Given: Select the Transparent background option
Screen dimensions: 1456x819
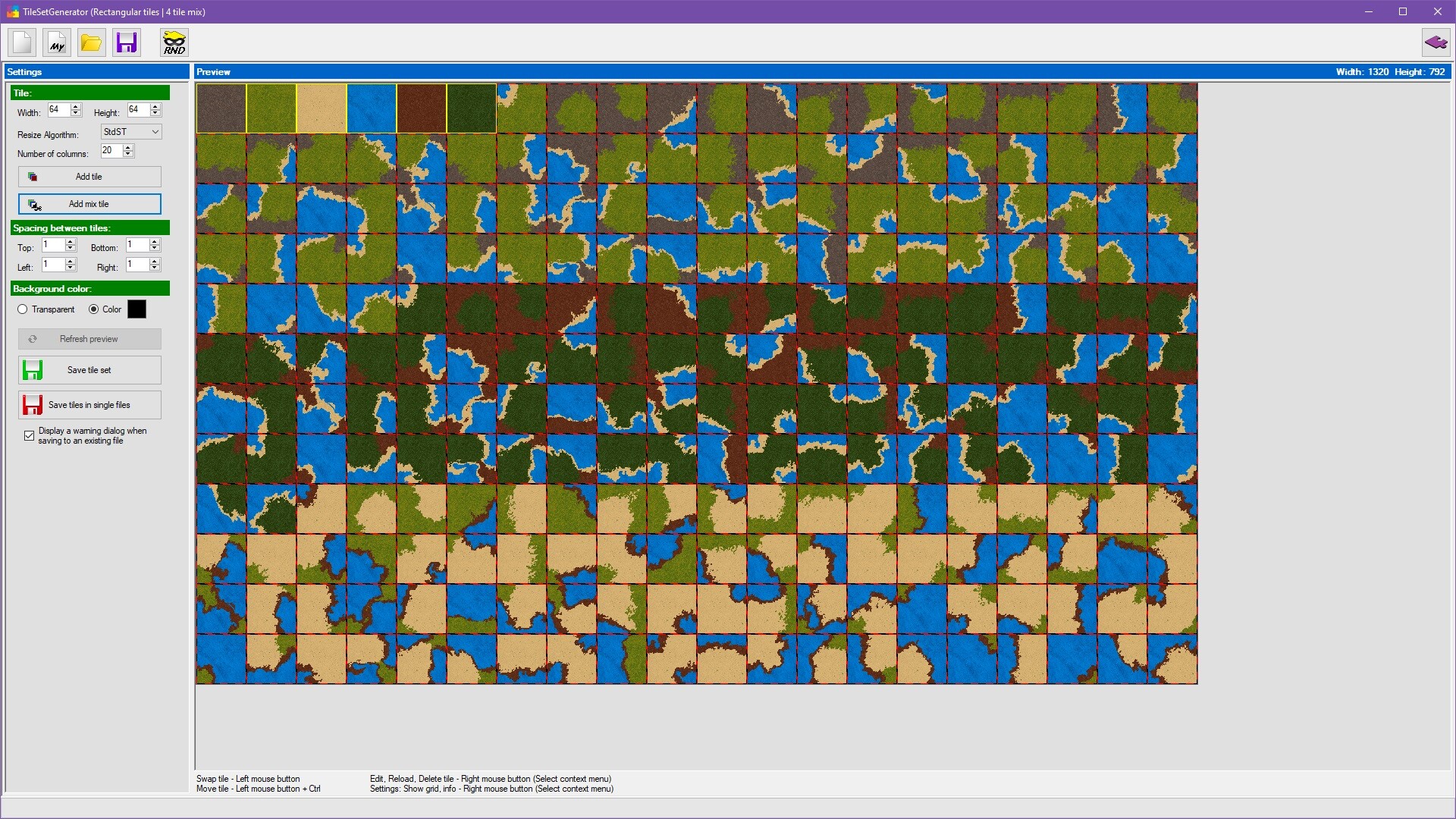Looking at the screenshot, I should [x=23, y=309].
